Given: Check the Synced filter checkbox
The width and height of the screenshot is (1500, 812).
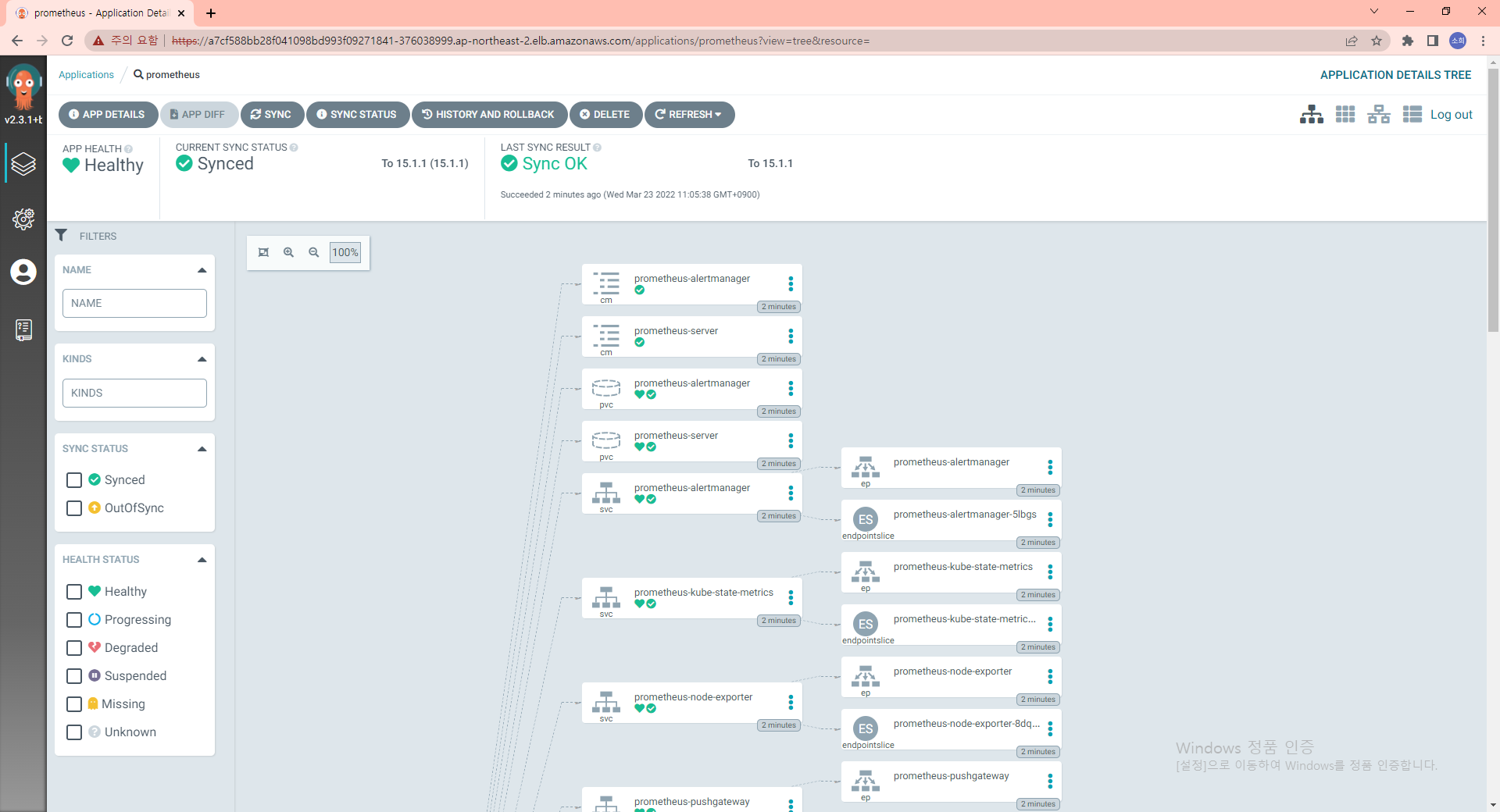Looking at the screenshot, I should 74,480.
